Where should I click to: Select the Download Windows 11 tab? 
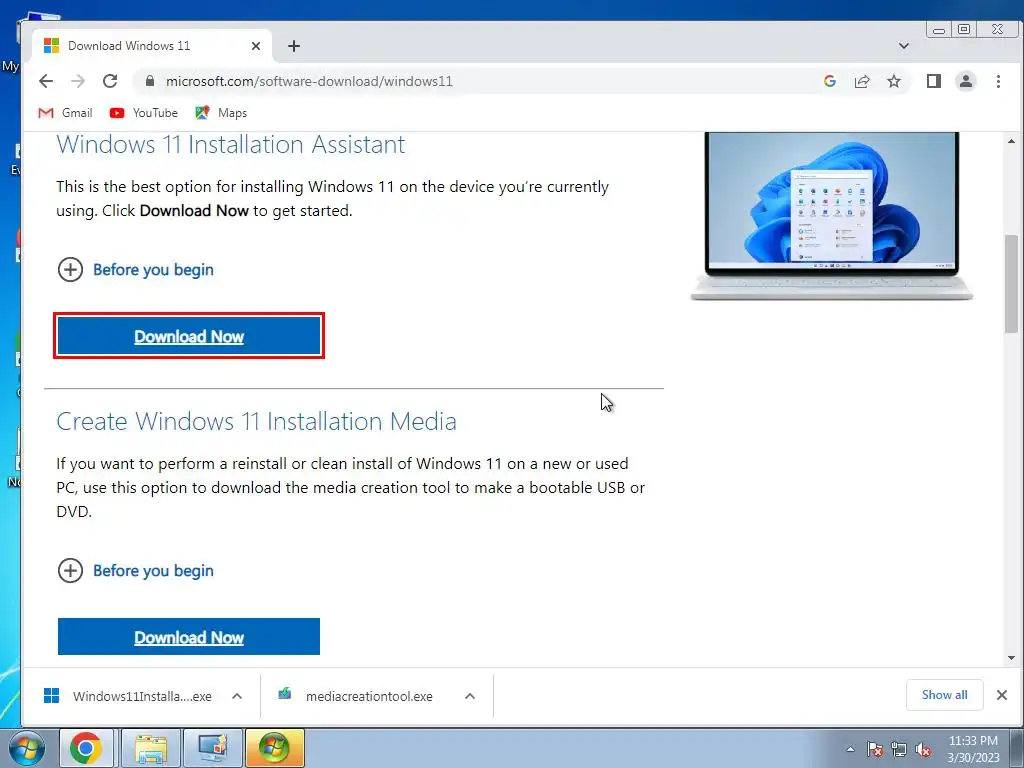pyautogui.click(x=152, y=46)
